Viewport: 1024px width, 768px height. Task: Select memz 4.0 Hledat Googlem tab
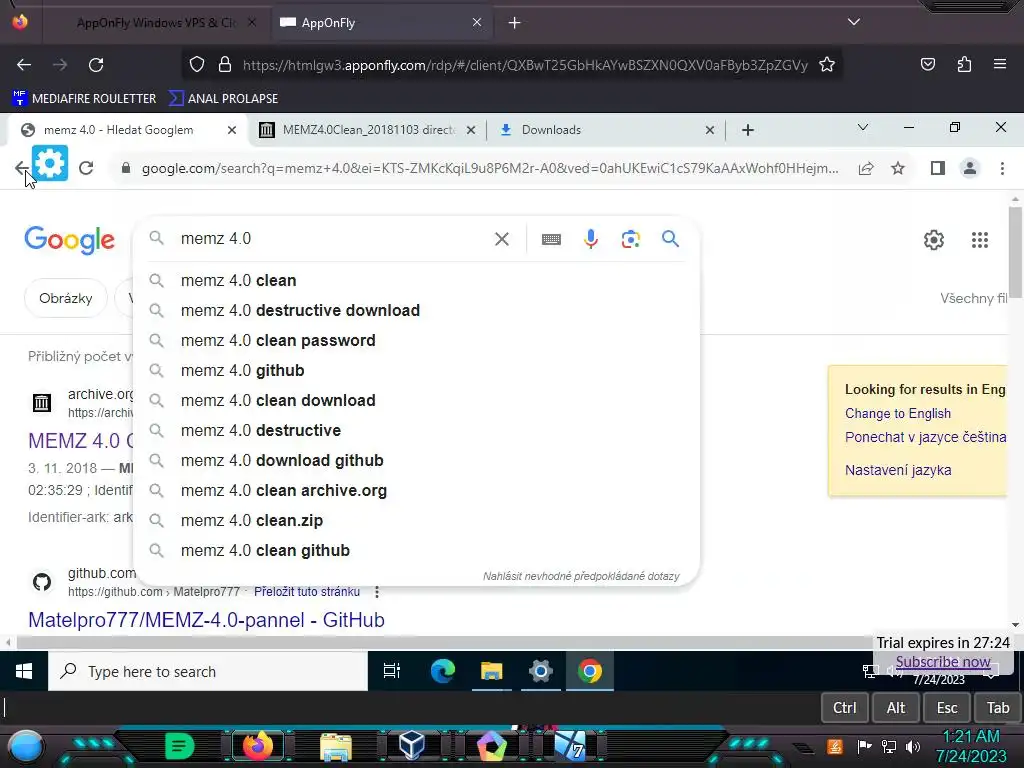coord(119,130)
